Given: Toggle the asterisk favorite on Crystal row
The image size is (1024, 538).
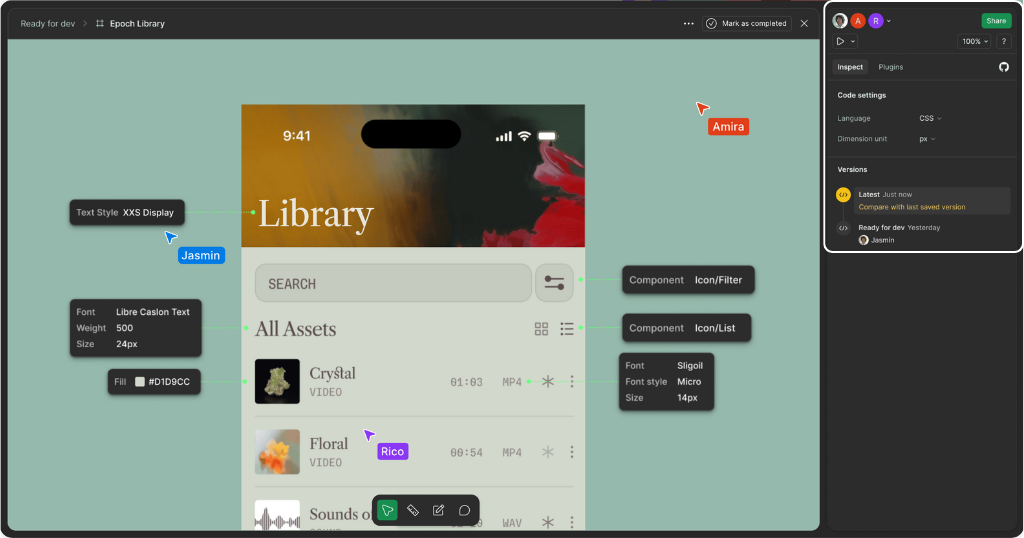Looking at the screenshot, I should [548, 381].
